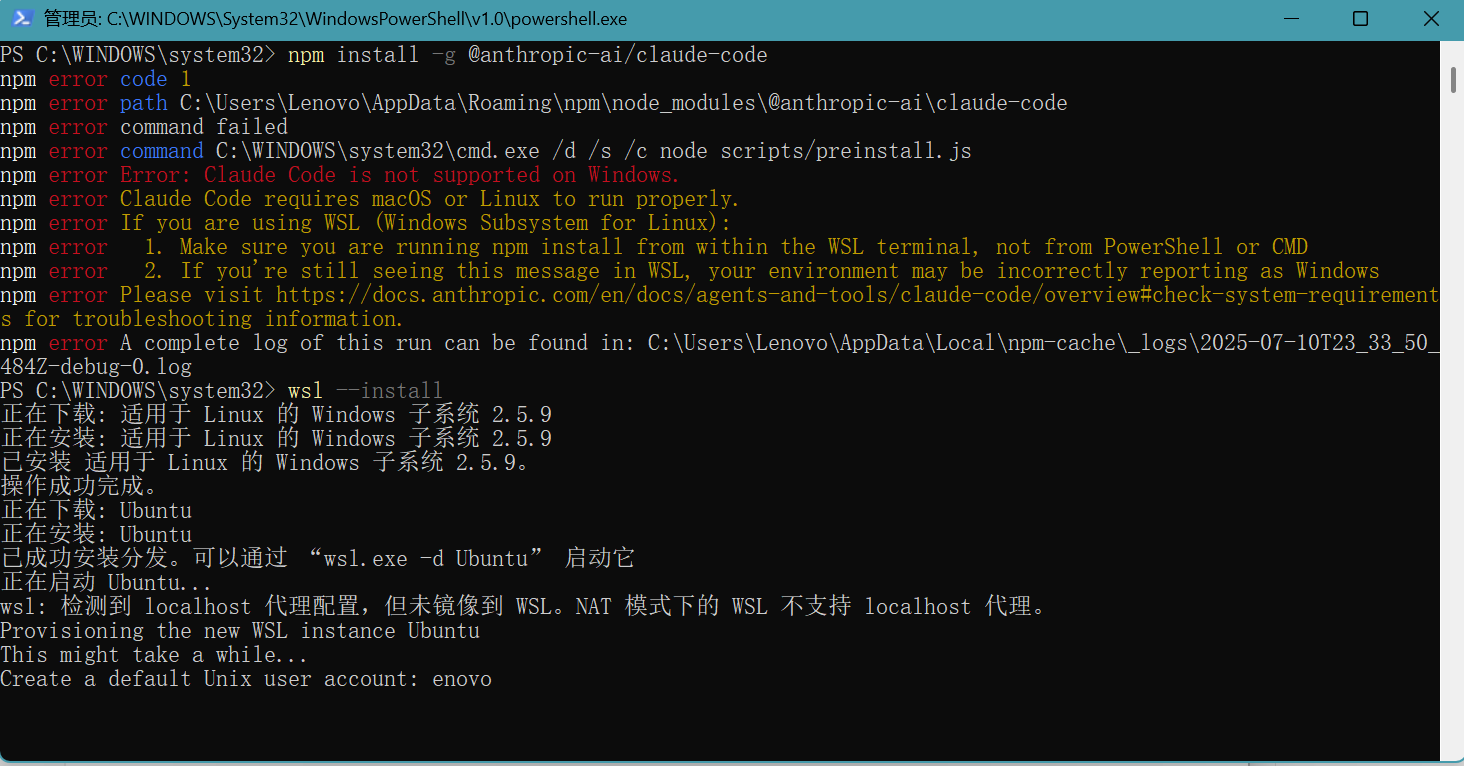
Task: Click the node_modules claude-code path line
Action: [x=623, y=103]
